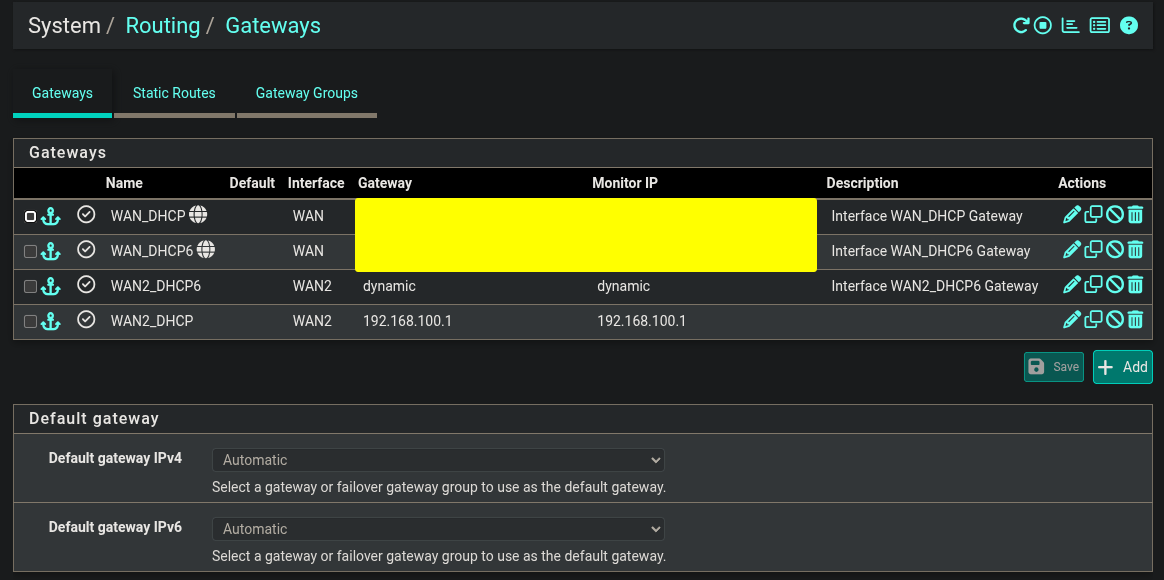Click the Save button
The width and height of the screenshot is (1164, 580).
click(1054, 367)
